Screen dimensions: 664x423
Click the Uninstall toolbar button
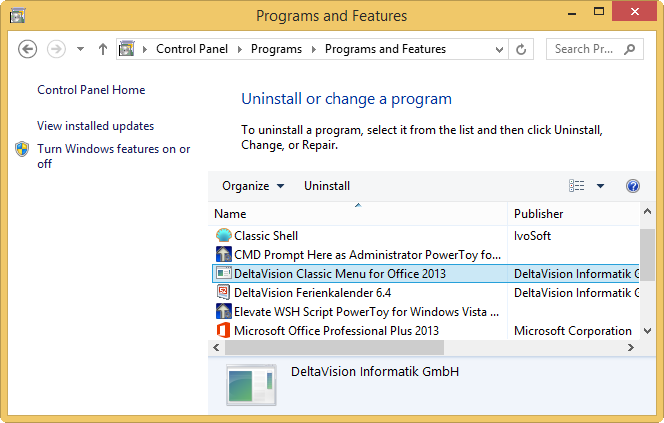[x=327, y=186]
